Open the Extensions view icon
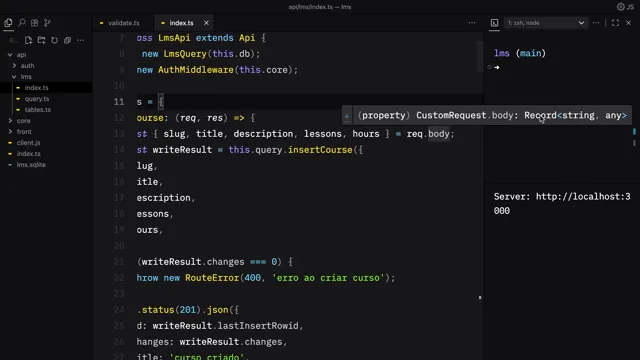 pos(35,23)
